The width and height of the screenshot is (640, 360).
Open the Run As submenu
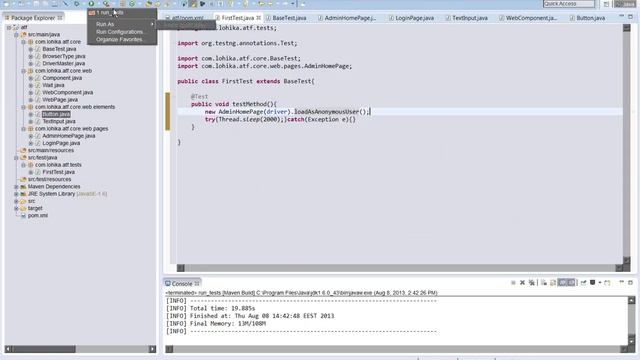(x=122, y=24)
